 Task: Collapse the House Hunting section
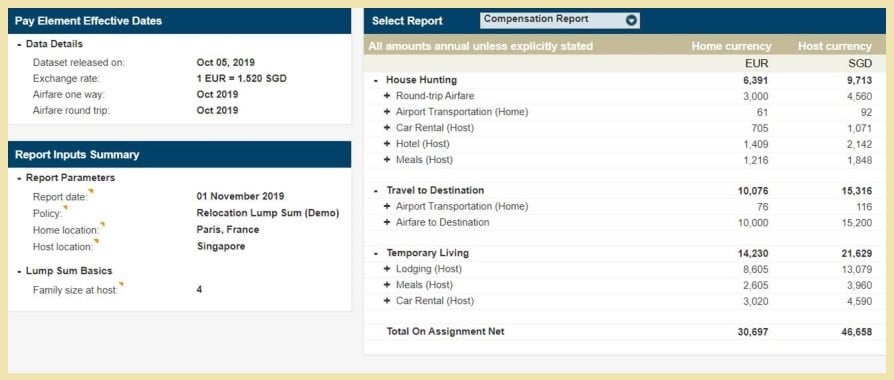[x=376, y=80]
